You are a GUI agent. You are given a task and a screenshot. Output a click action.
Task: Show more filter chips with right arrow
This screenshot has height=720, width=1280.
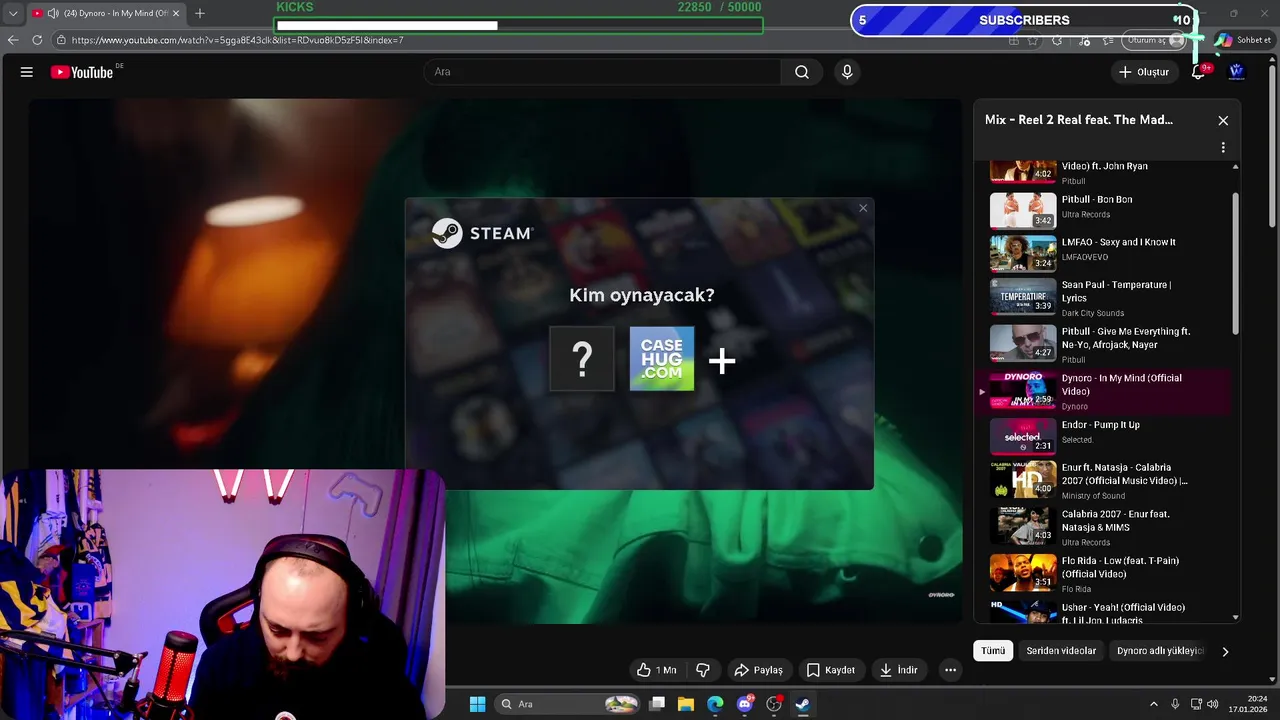(x=1225, y=651)
